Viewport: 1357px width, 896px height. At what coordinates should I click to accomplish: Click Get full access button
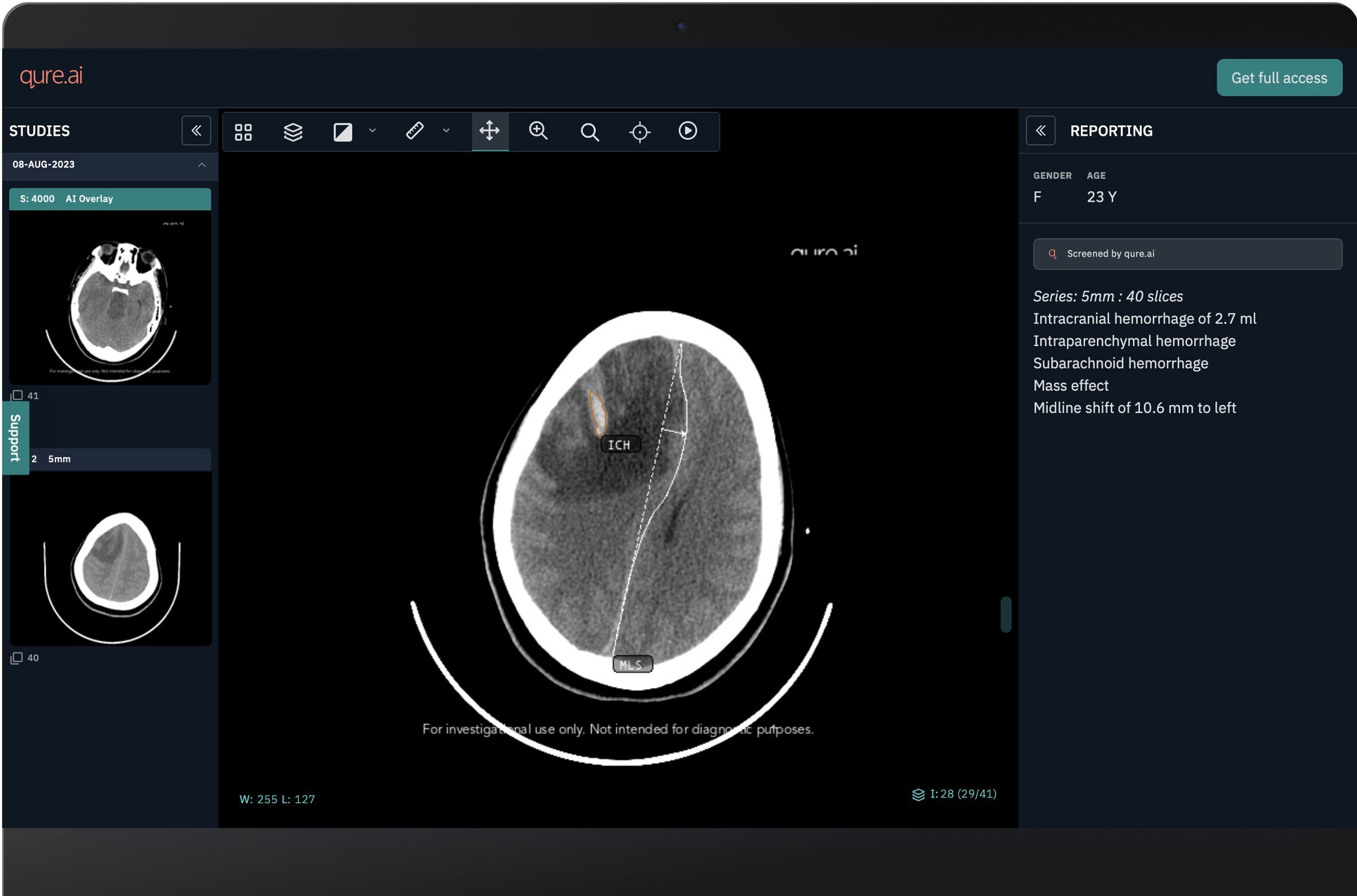(x=1279, y=77)
